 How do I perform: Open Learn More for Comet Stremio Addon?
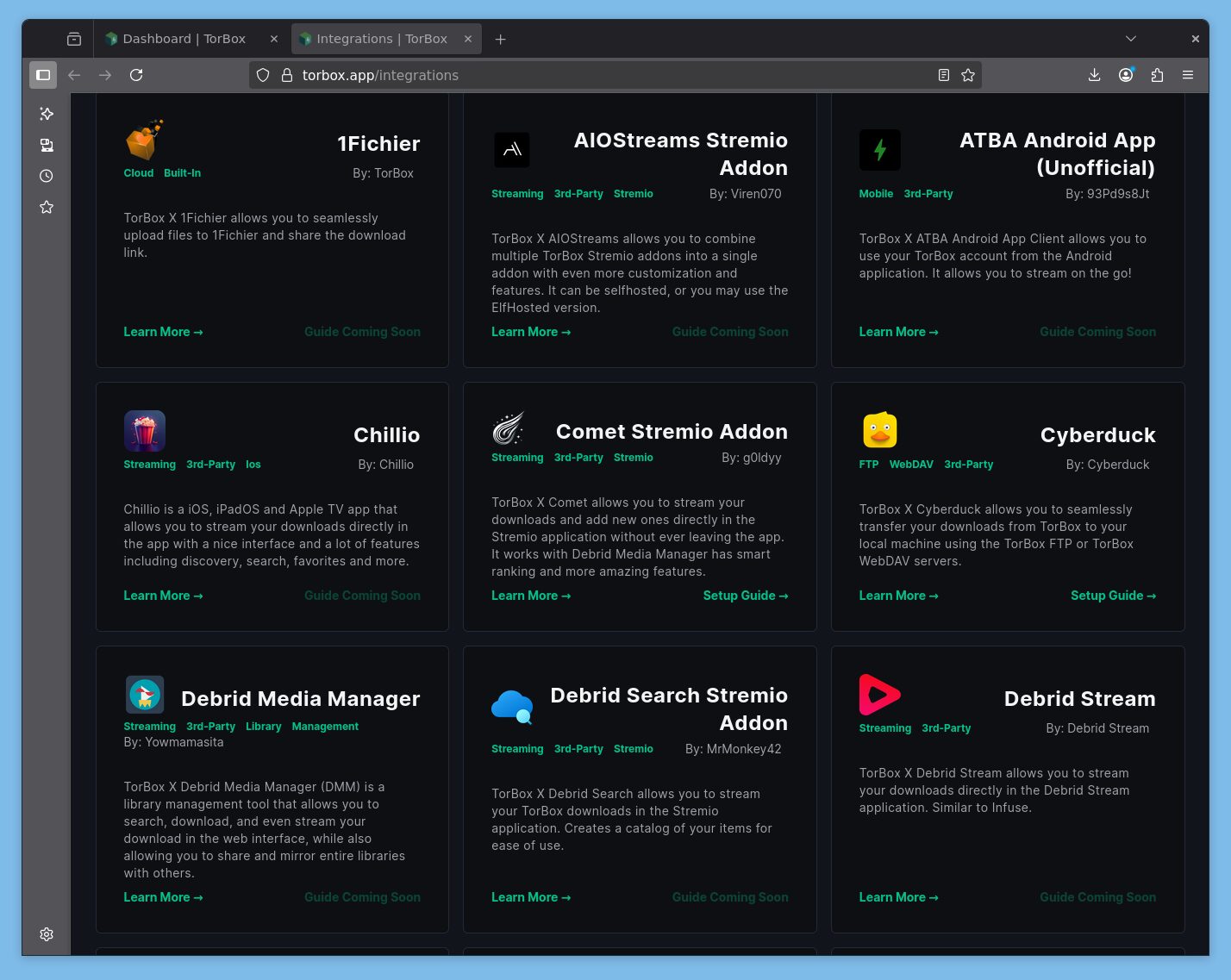(531, 596)
